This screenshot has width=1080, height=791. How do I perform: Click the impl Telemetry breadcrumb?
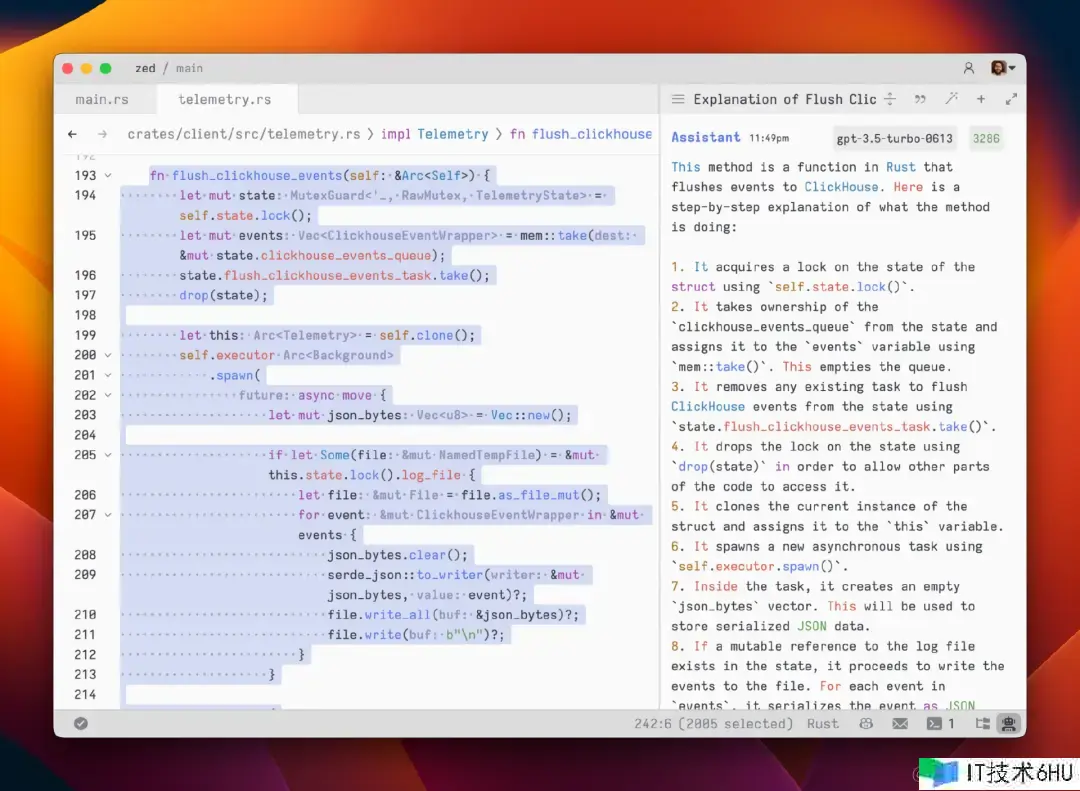point(435,134)
